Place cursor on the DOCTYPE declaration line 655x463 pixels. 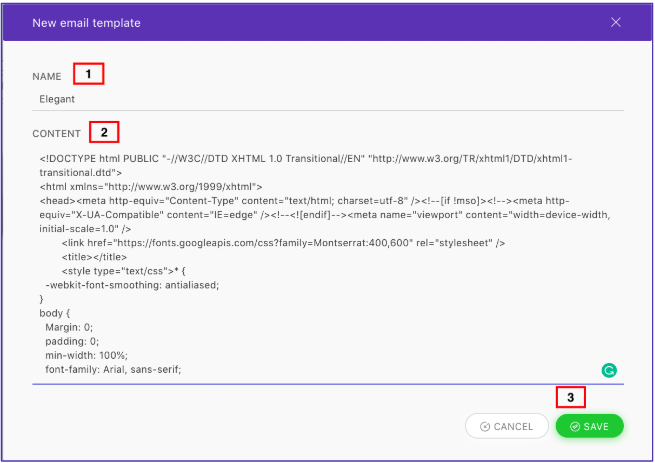point(300,158)
